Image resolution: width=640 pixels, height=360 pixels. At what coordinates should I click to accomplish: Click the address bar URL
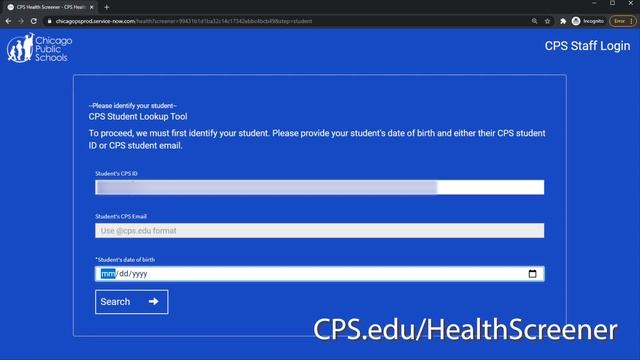coord(184,21)
